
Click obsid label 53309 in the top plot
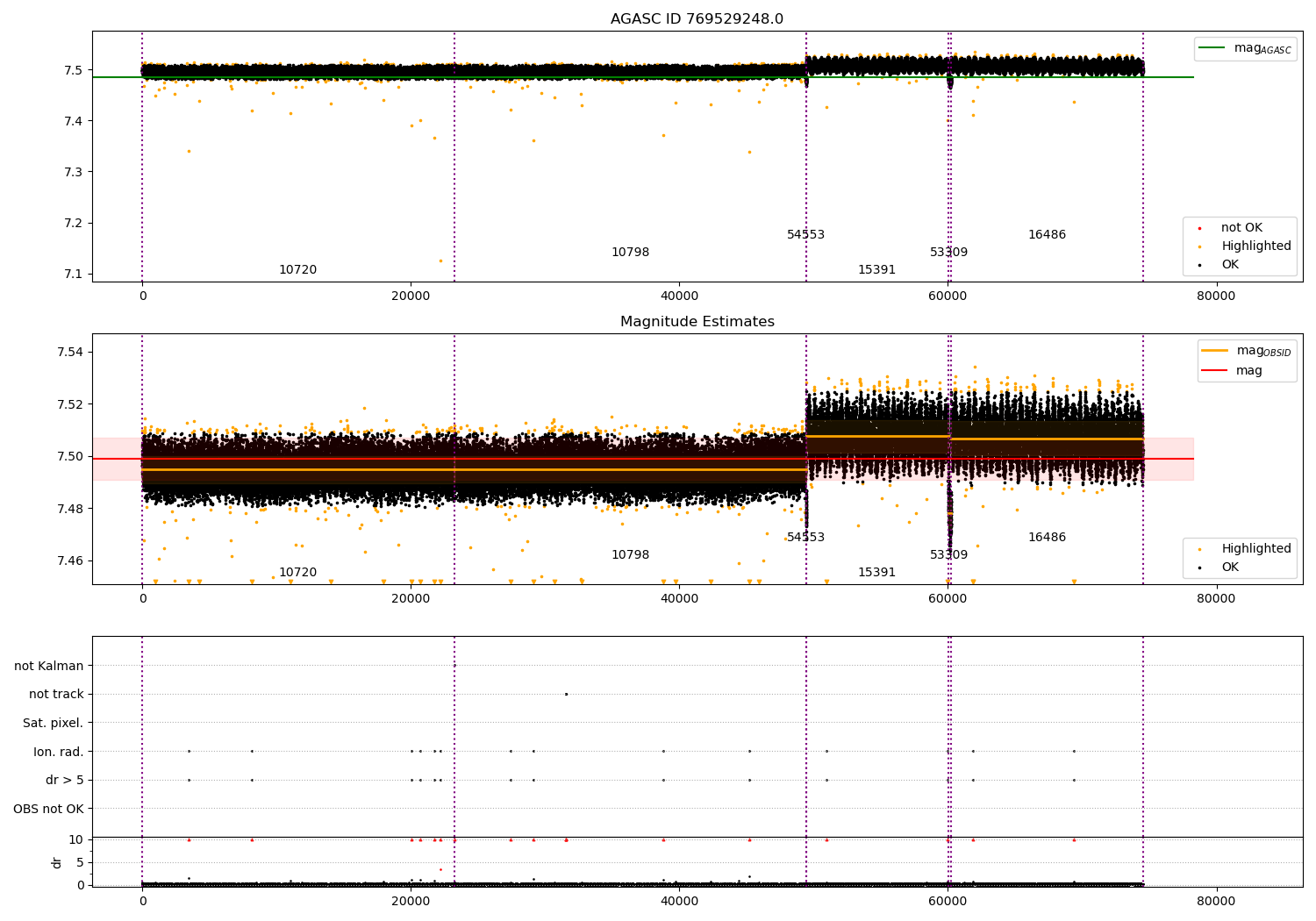[948, 253]
